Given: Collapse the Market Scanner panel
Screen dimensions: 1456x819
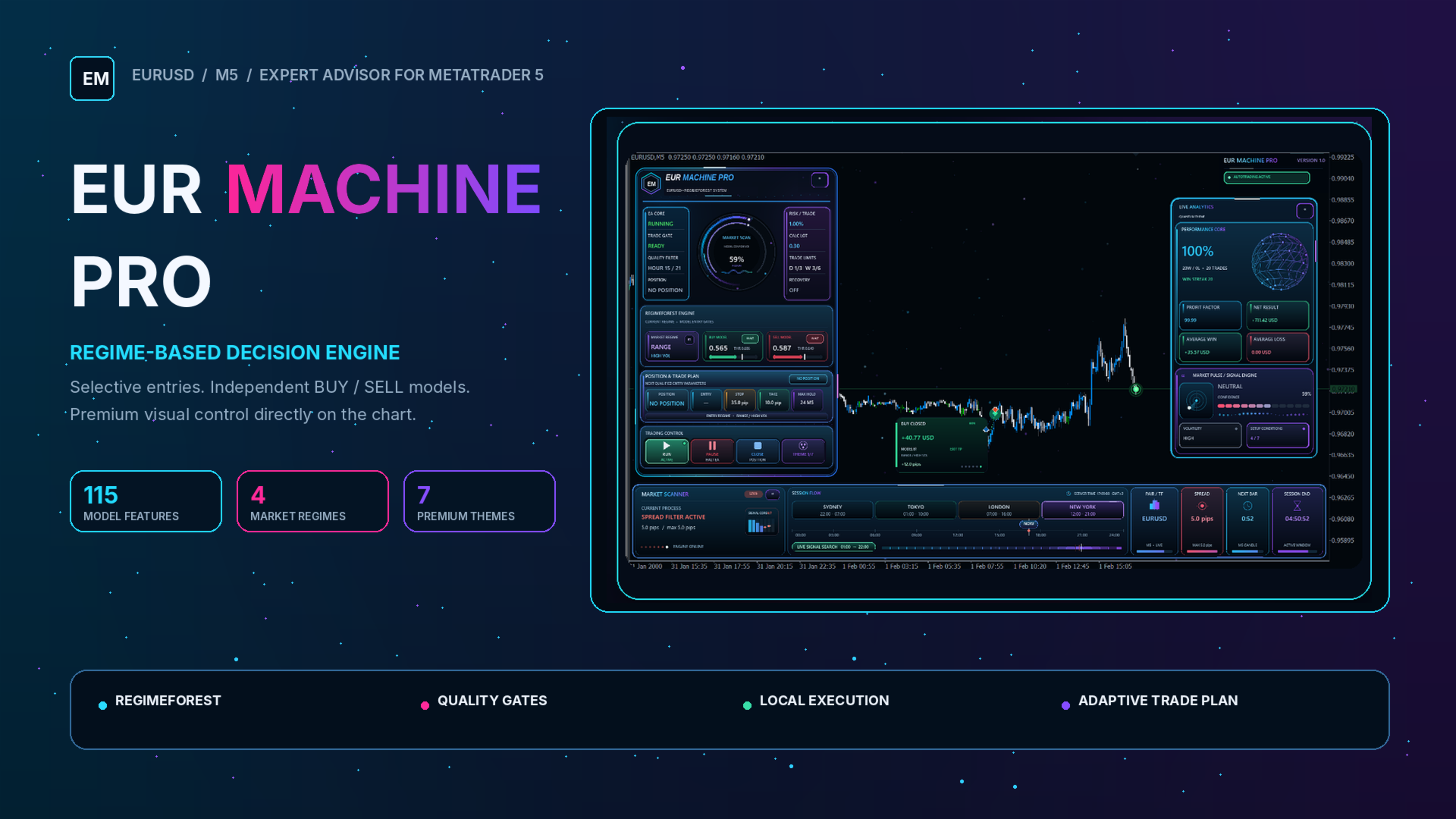Looking at the screenshot, I should 773,494.
